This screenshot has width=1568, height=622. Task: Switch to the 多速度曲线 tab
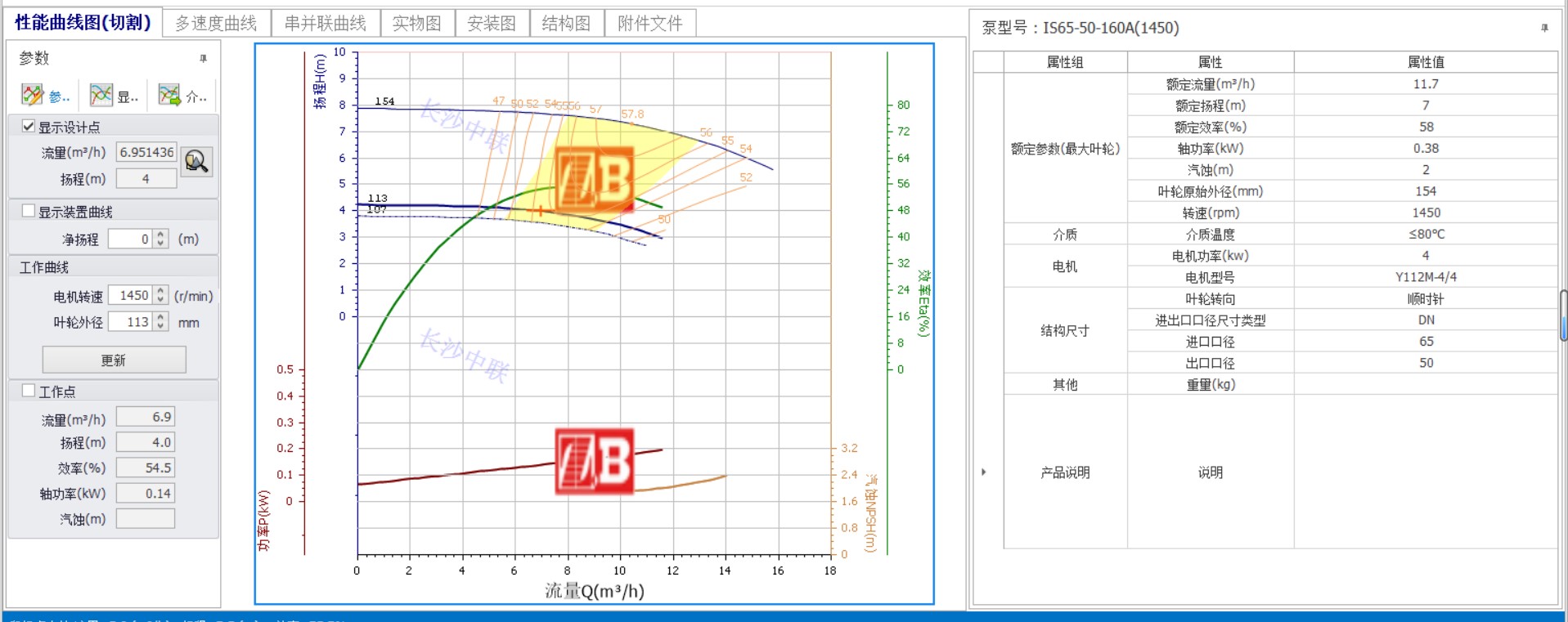click(x=216, y=23)
